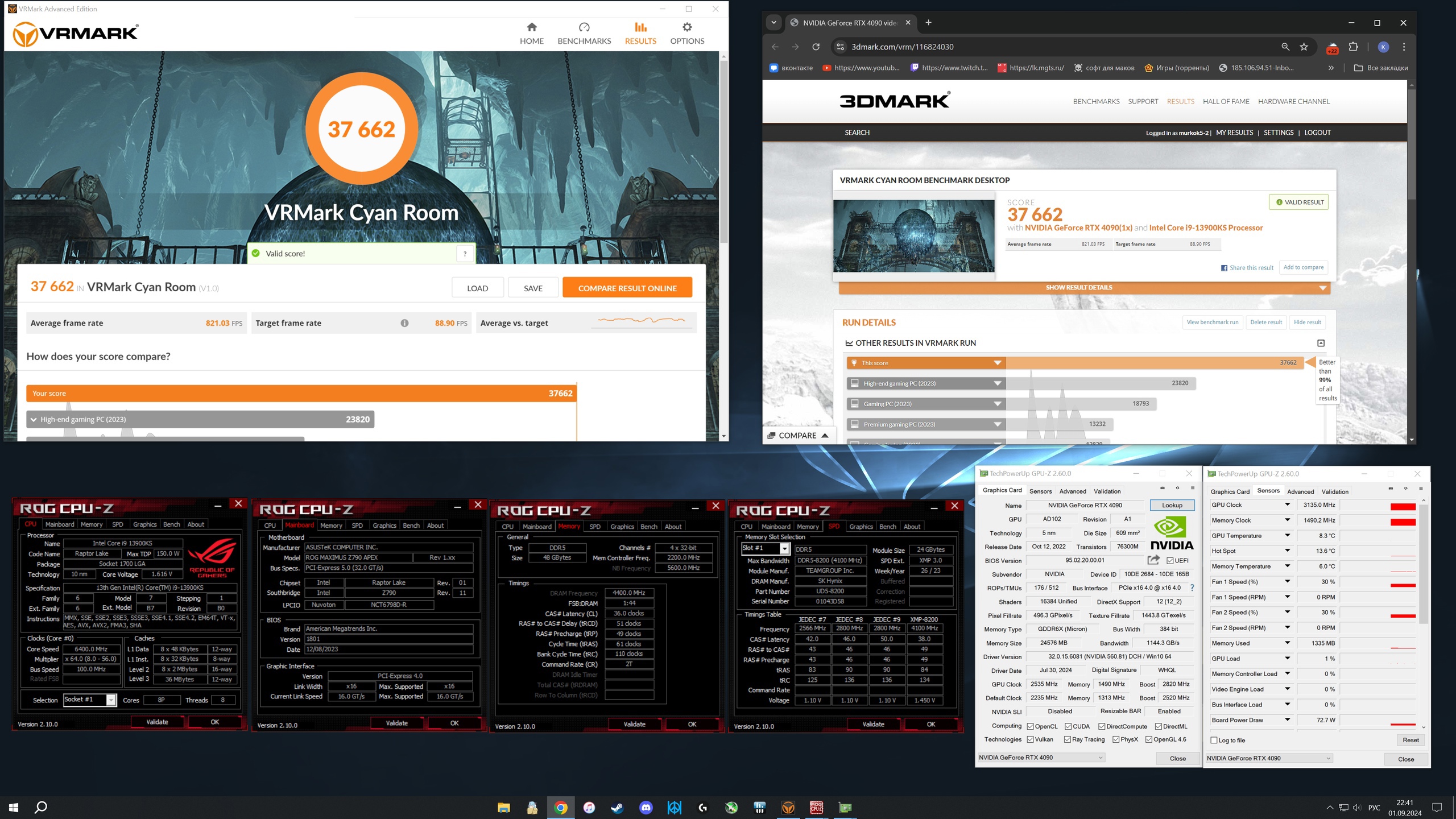The image size is (1456, 819).
Task: Open Steam from the taskbar
Action: click(617, 807)
